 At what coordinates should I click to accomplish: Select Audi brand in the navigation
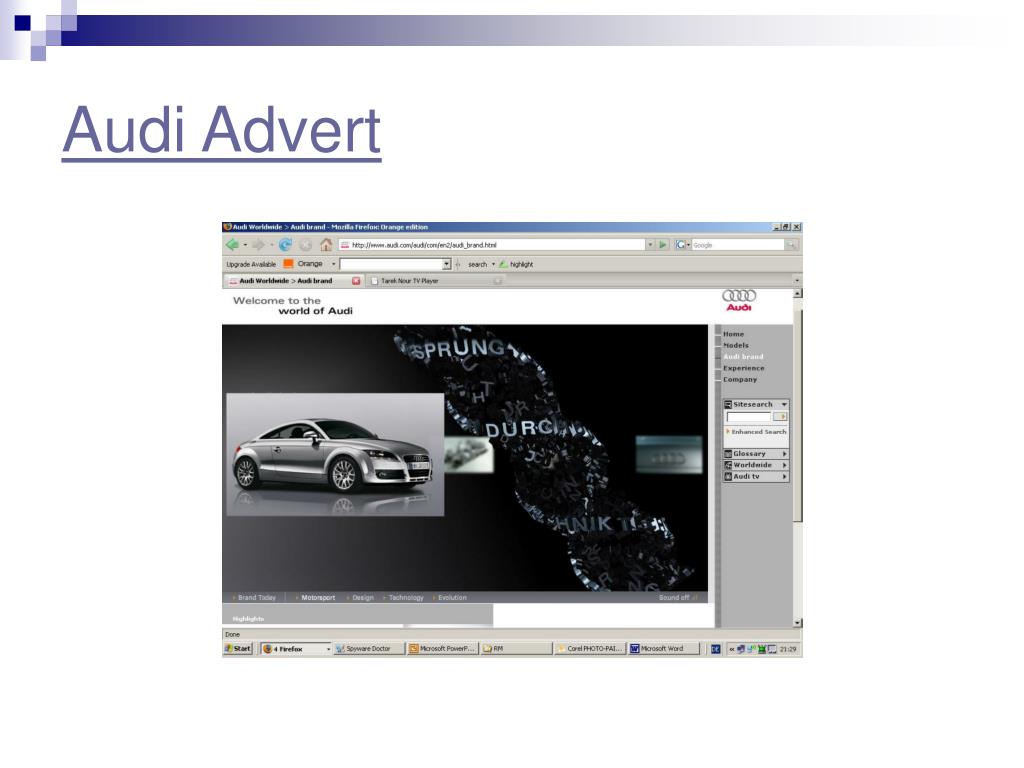coord(743,357)
